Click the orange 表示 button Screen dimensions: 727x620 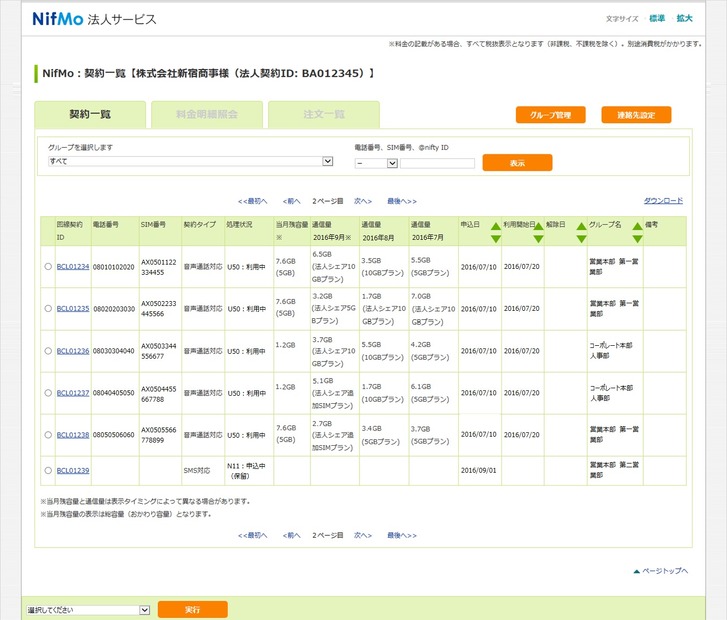517,163
